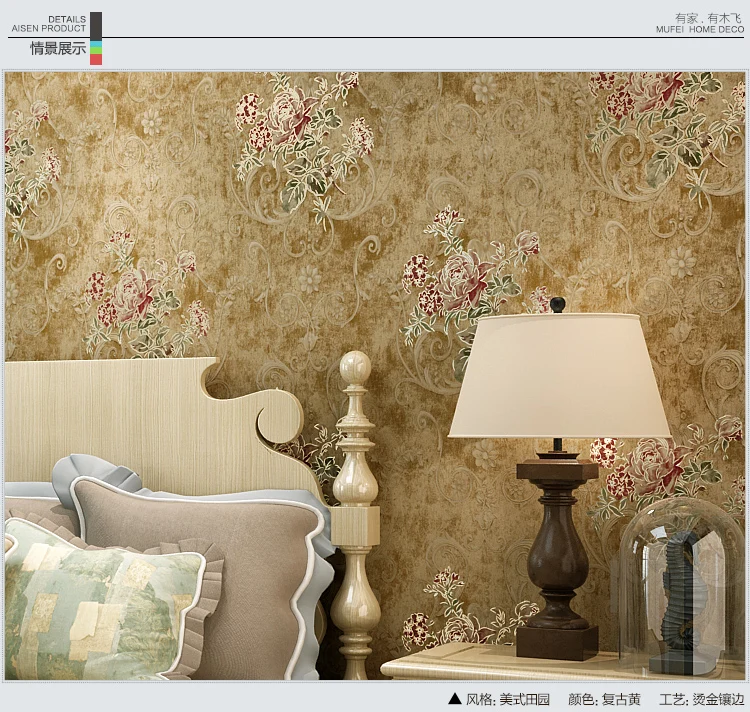The height and width of the screenshot is (712, 750).
Task: Click the '颜色: 复古黄' caption
Action: (604, 699)
